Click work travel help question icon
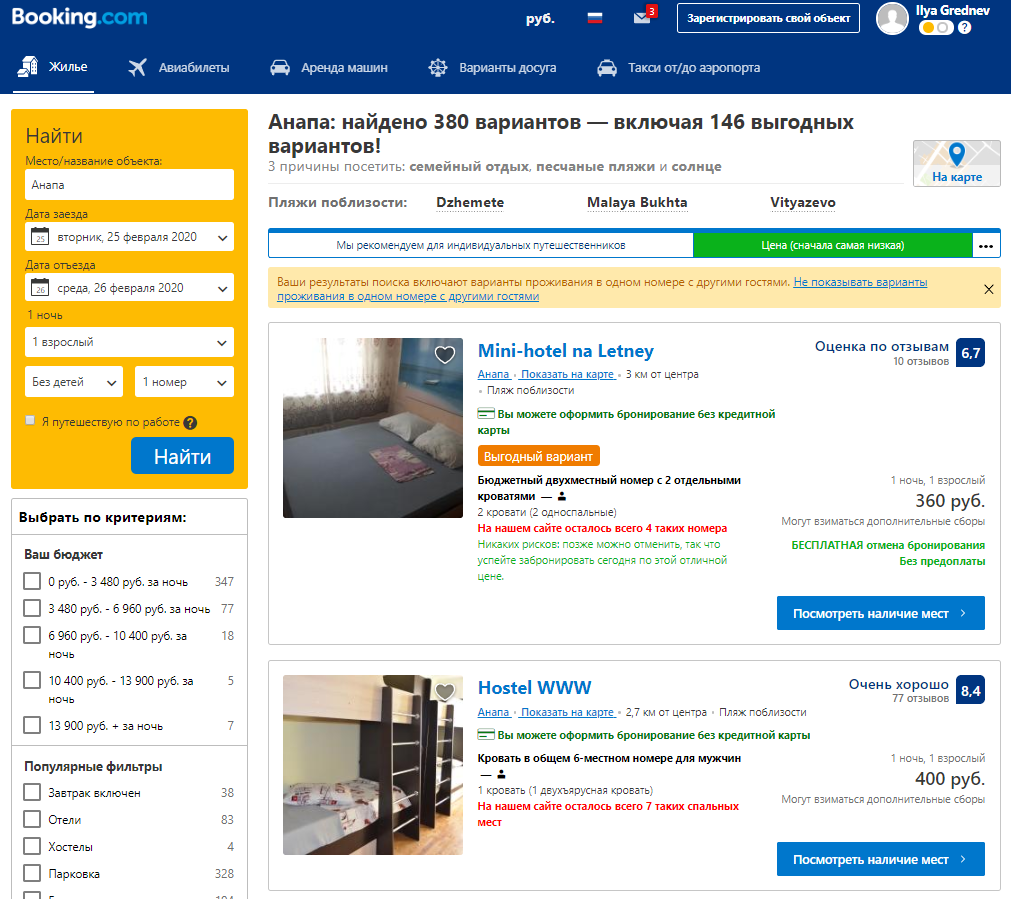This screenshot has height=899, width=1011. click(x=190, y=423)
